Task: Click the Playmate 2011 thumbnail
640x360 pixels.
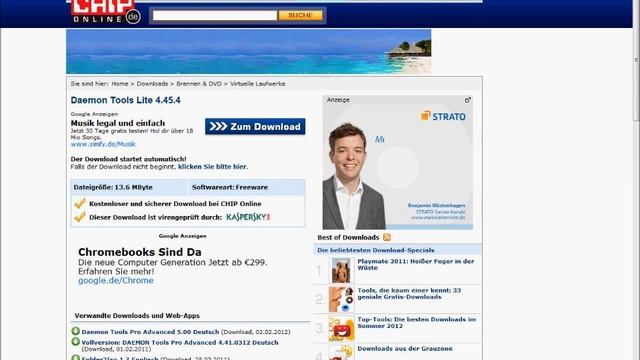Action: (341, 270)
